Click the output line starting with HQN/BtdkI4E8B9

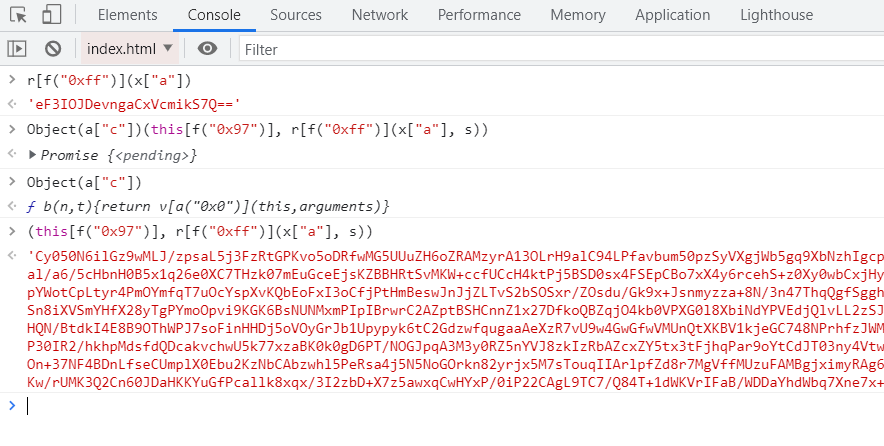(x=455, y=328)
